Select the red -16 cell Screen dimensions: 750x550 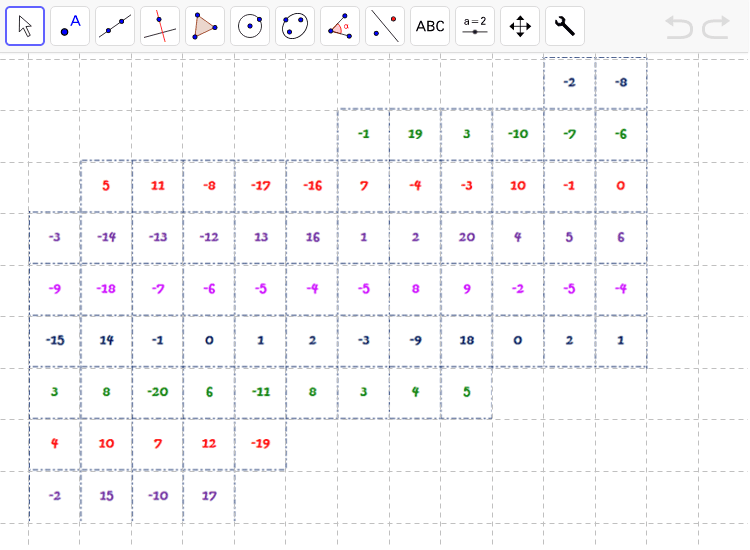(x=312, y=186)
